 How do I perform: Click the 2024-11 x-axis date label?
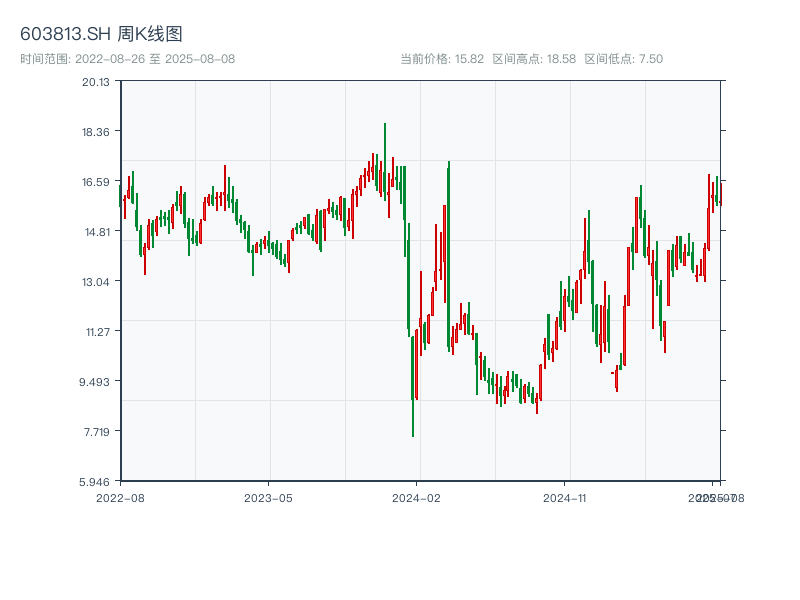565,497
